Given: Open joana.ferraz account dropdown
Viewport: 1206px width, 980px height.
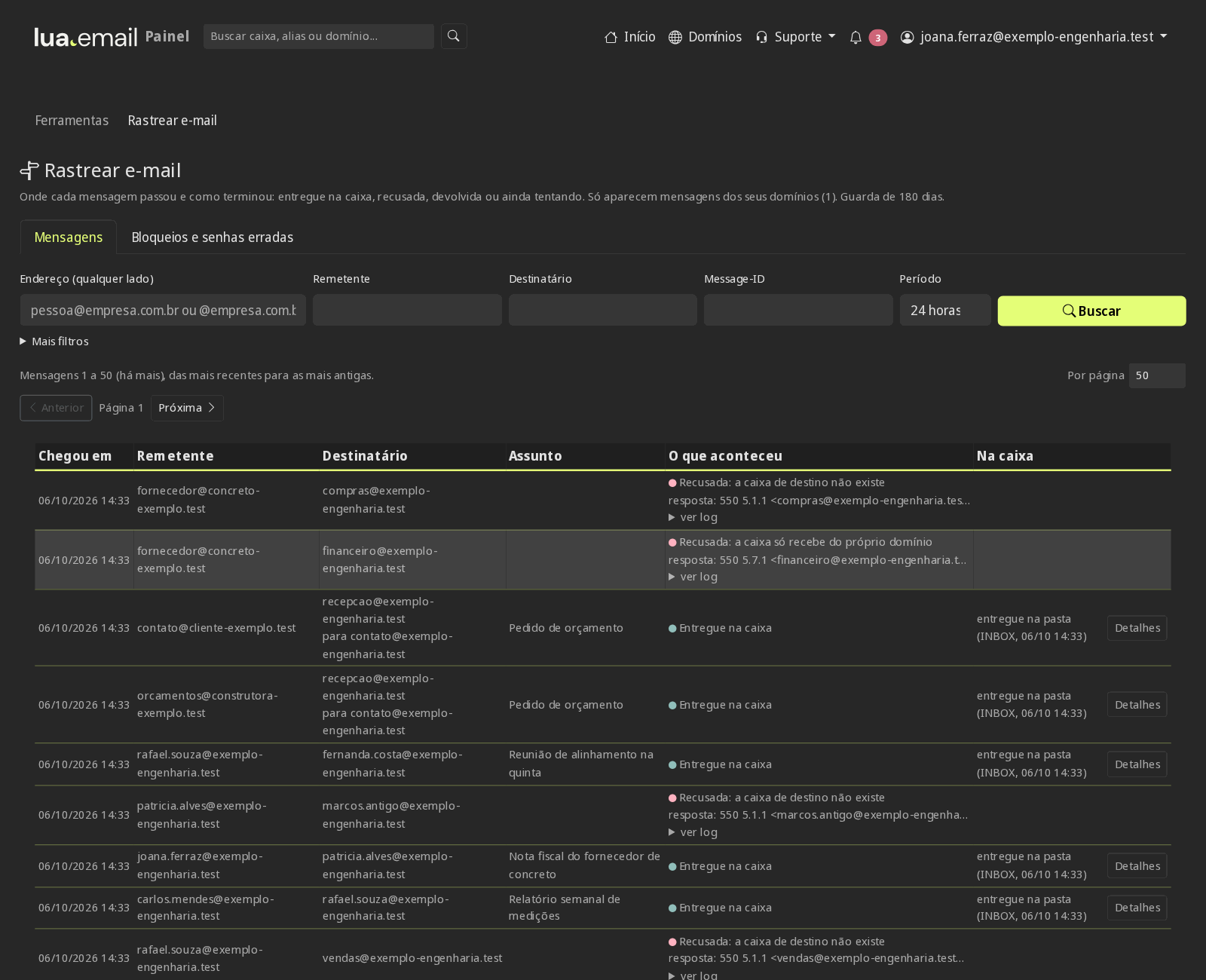Looking at the screenshot, I should point(1034,37).
